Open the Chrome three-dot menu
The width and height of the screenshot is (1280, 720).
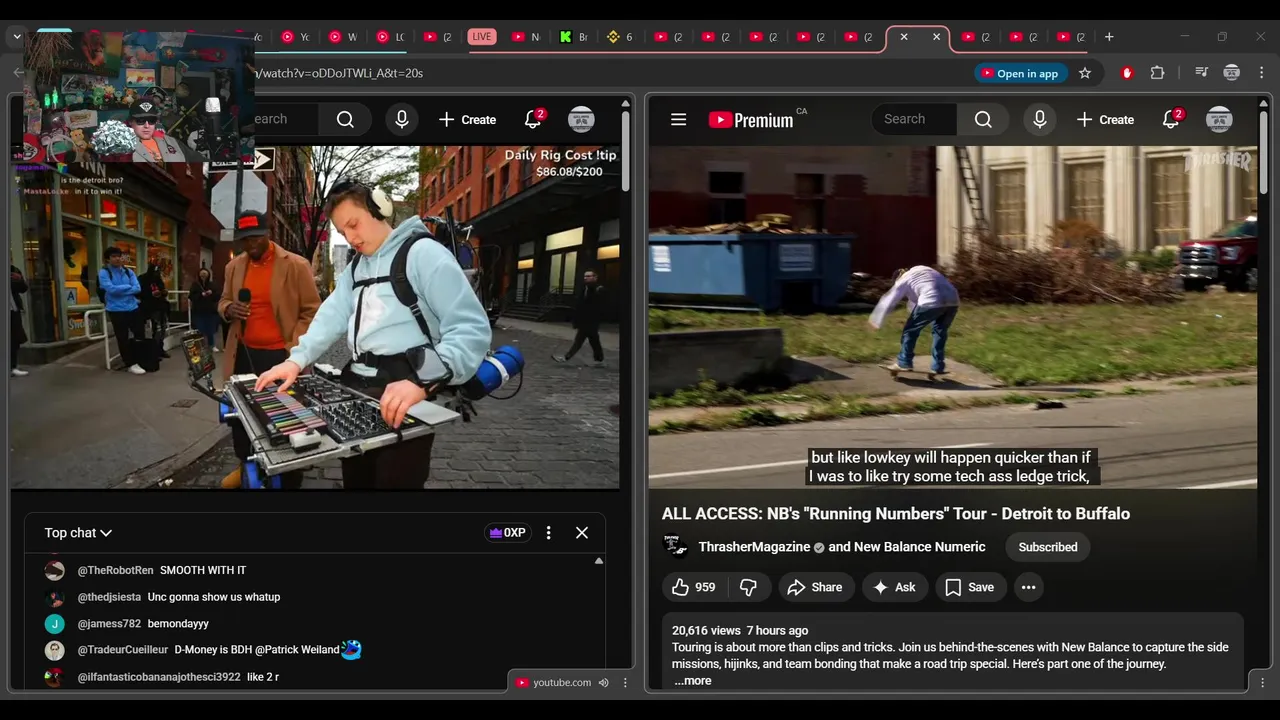click(x=1261, y=73)
